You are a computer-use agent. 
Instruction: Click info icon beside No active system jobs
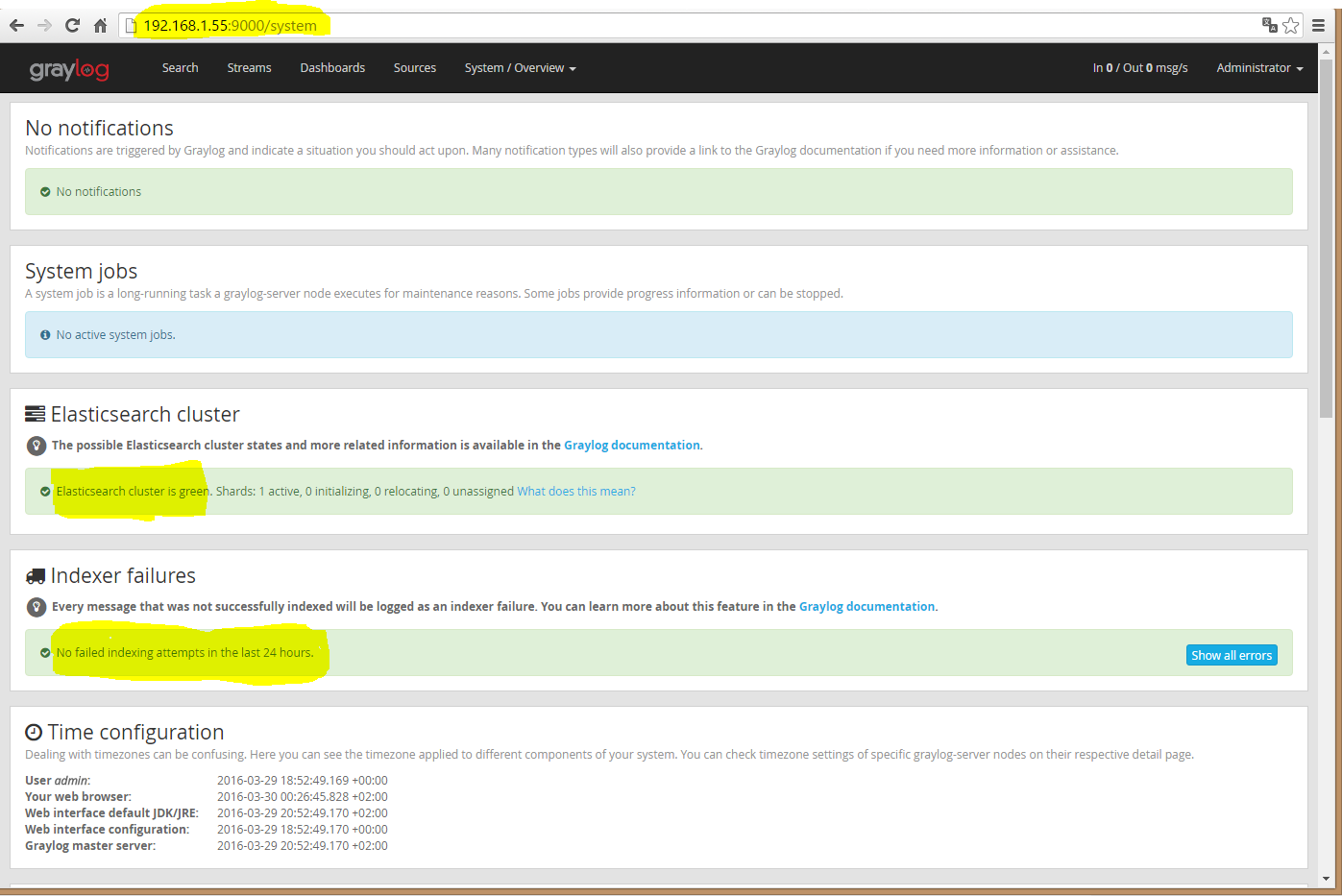coord(45,335)
